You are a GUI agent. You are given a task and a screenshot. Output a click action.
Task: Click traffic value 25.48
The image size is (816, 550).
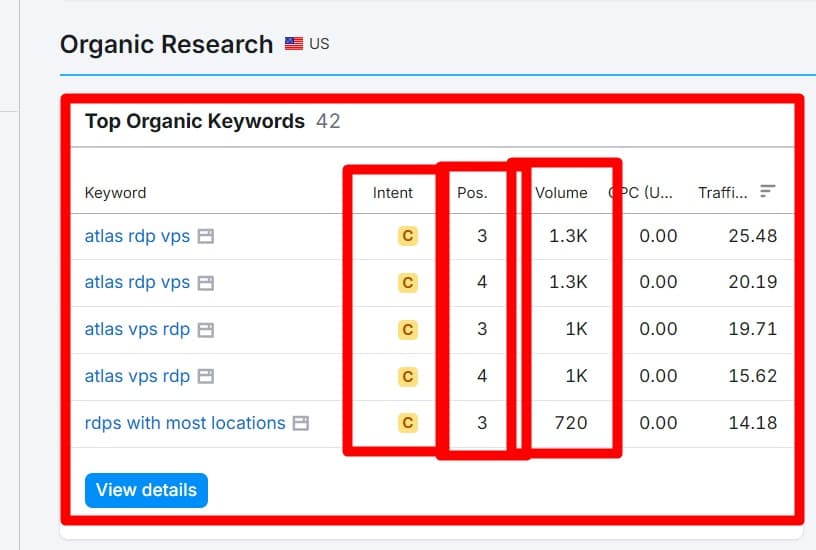tap(753, 236)
